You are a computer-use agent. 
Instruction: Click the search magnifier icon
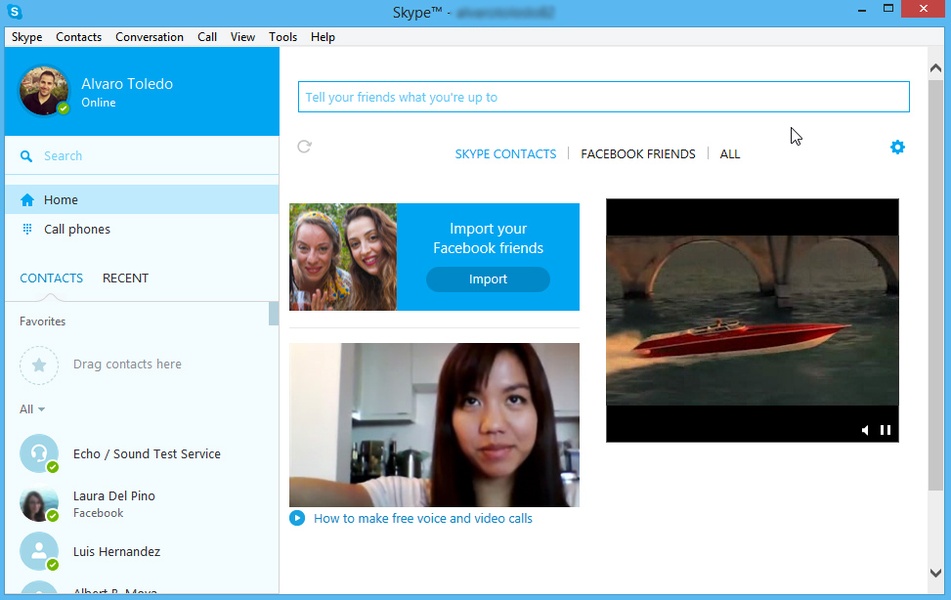click(27, 156)
